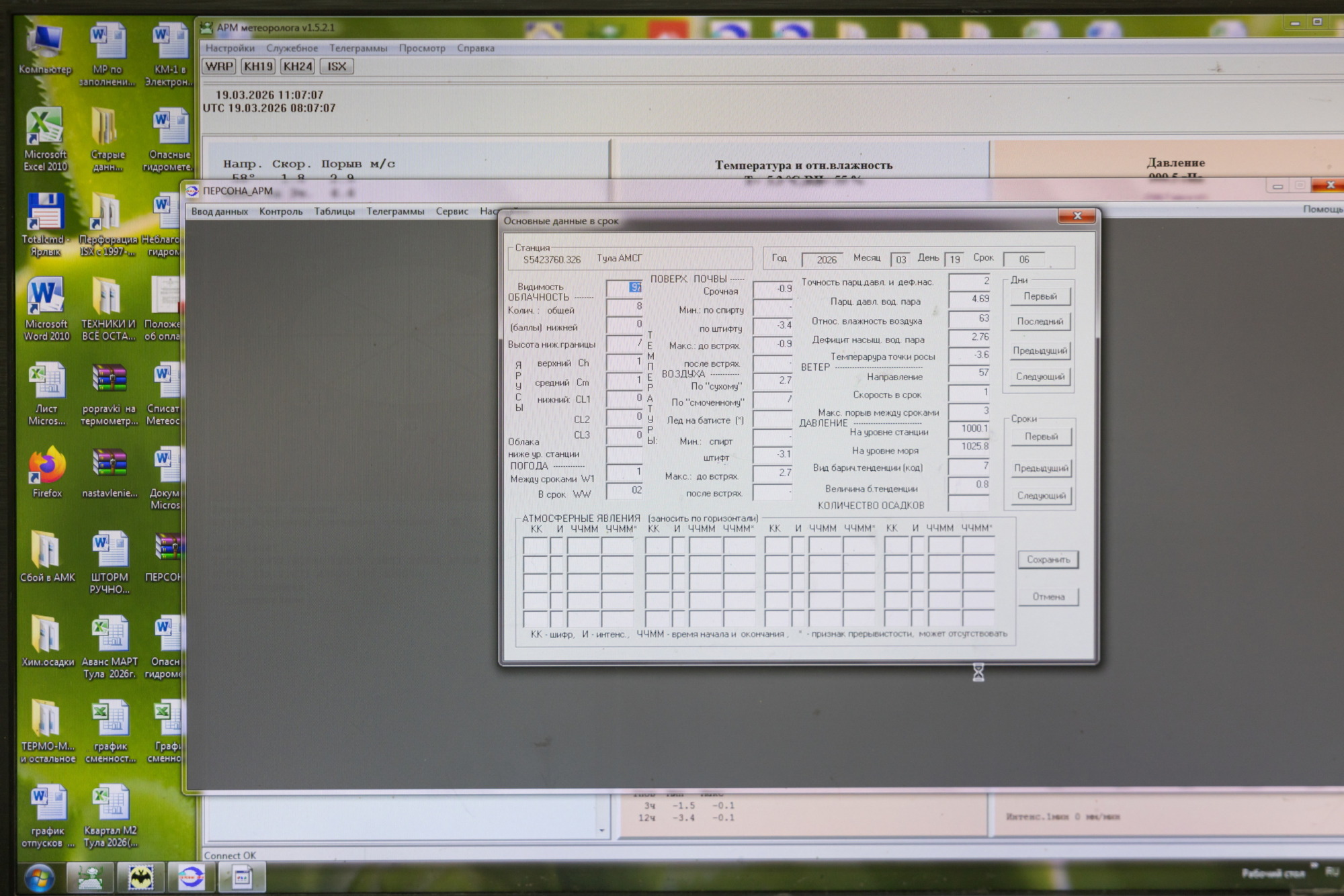This screenshot has height=896, width=1344.
Task: Click the scroll down arrow in log panel
Action: click(x=601, y=831)
